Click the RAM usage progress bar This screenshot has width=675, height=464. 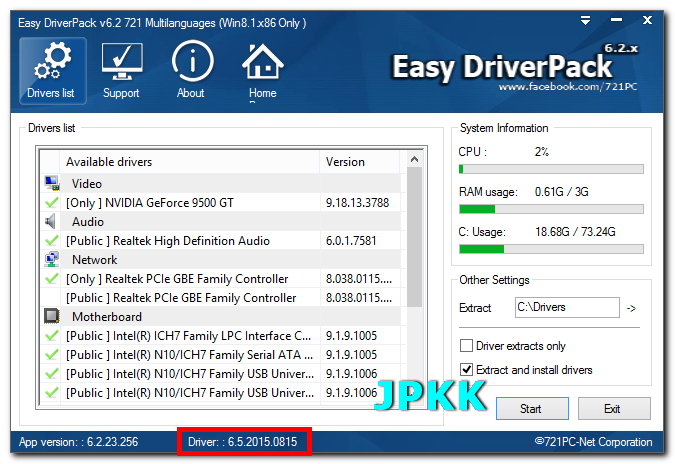click(551, 209)
